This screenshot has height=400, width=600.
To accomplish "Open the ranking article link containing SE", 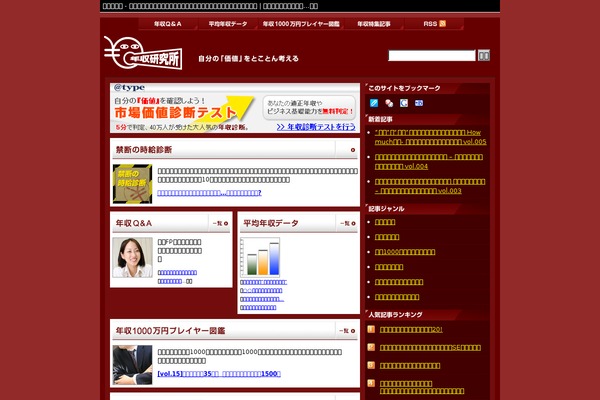I will coord(430,348).
